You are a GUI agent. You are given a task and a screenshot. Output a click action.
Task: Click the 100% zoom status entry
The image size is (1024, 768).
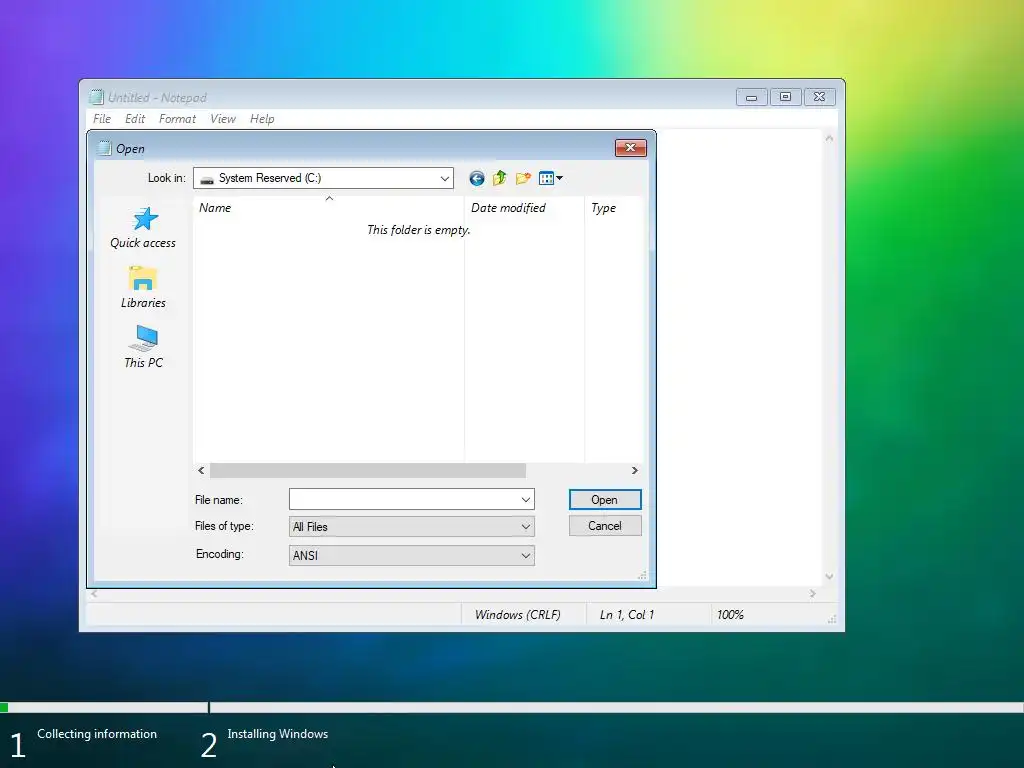click(730, 615)
